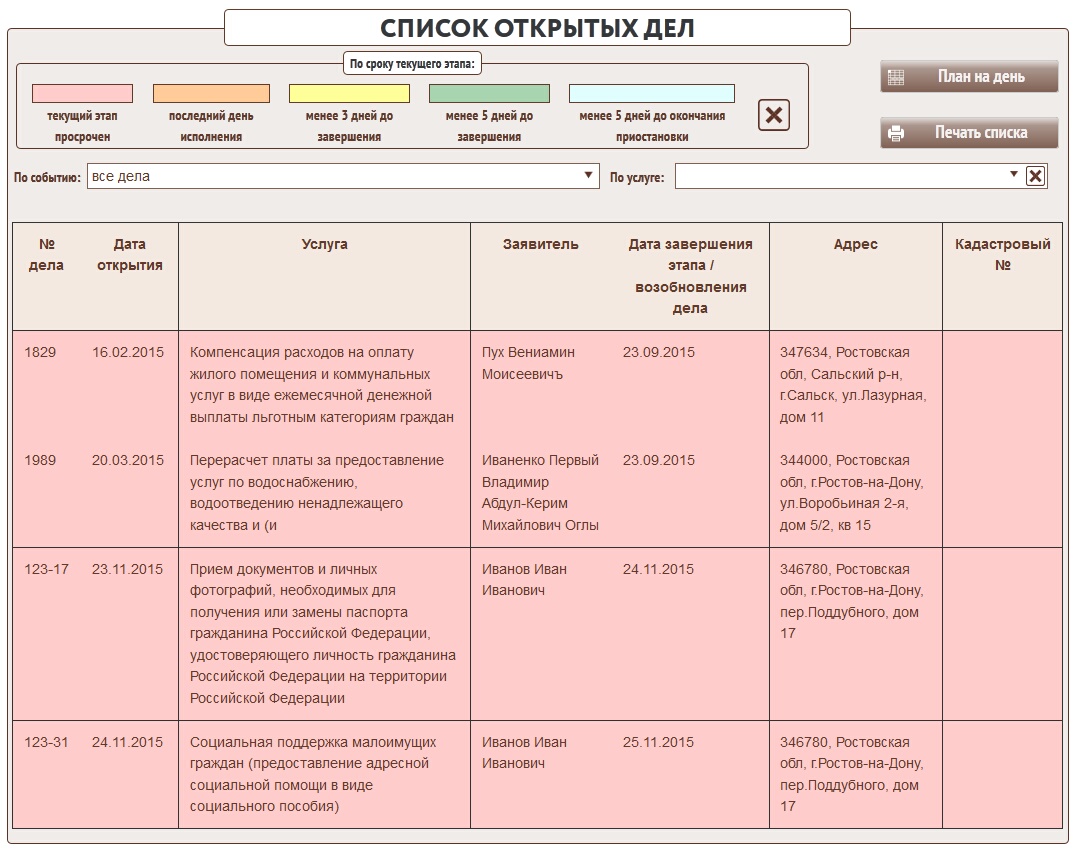Choose the green less-than-5-days swatch
Viewport: 1078px width, 851px height.
(x=489, y=93)
